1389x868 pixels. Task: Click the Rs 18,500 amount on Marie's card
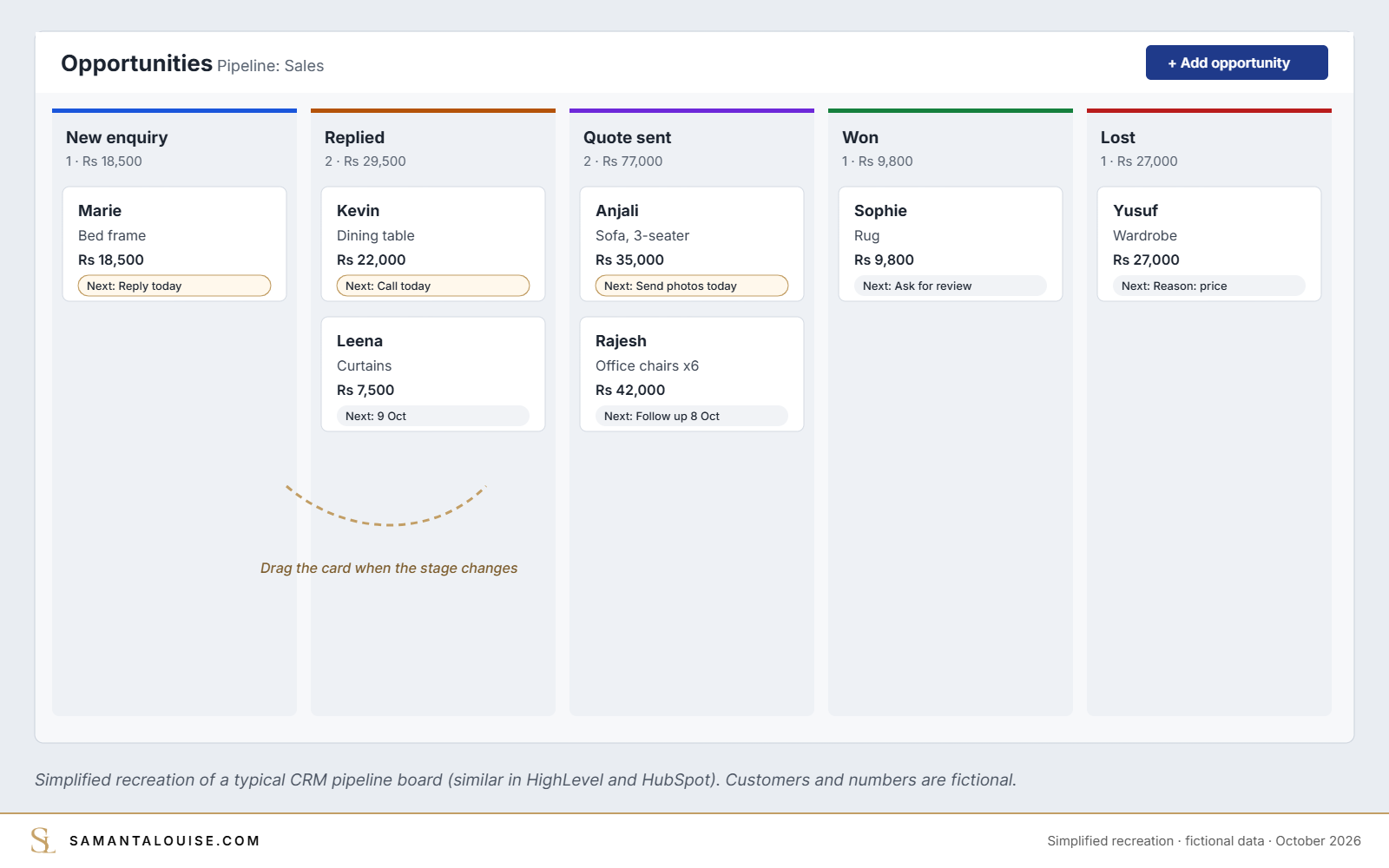coord(111,260)
